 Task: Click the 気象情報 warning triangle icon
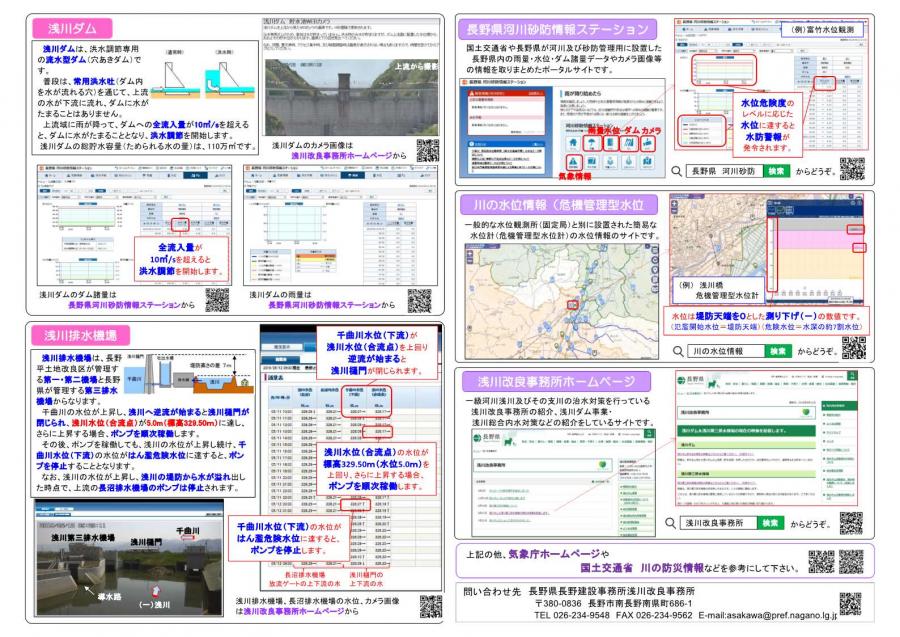pyautogui.click(x=573, y=162)
